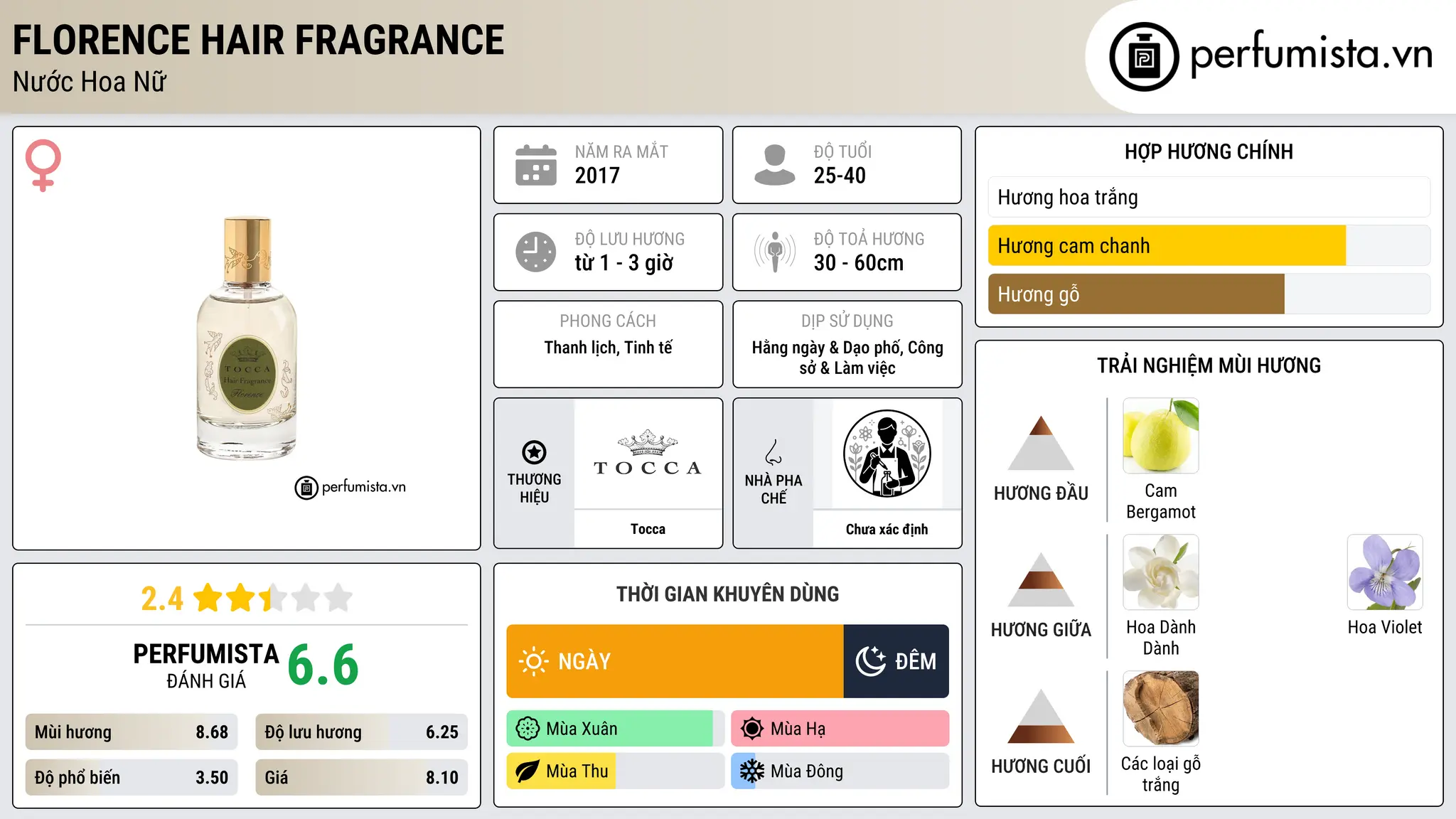Click the 2.4 user rating number

tap(162, 599)
